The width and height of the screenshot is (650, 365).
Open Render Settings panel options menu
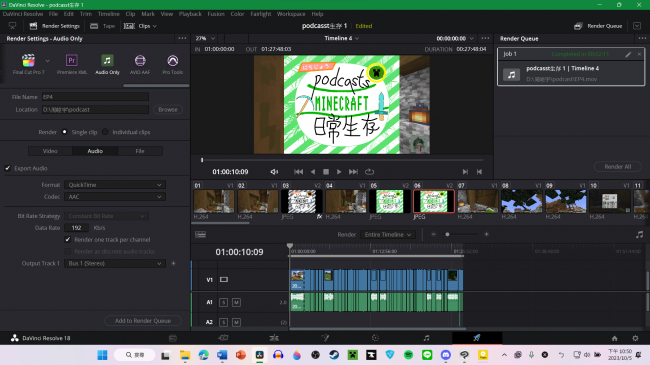pos(182,38)
